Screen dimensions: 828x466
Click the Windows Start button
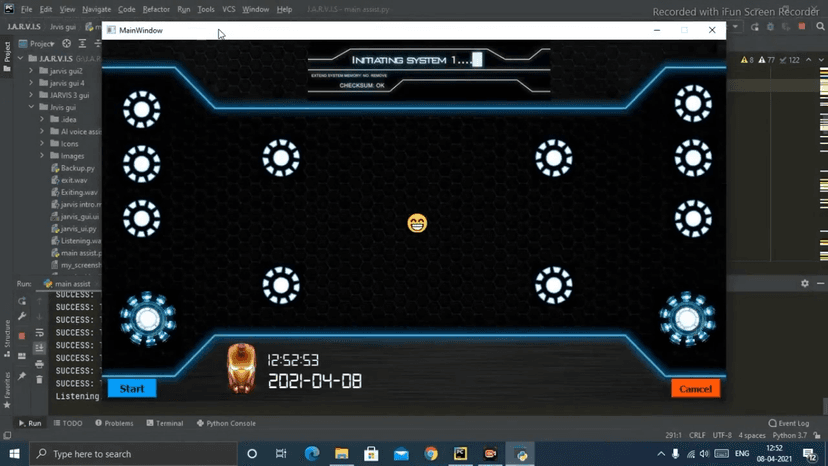[x=14, y=454]
